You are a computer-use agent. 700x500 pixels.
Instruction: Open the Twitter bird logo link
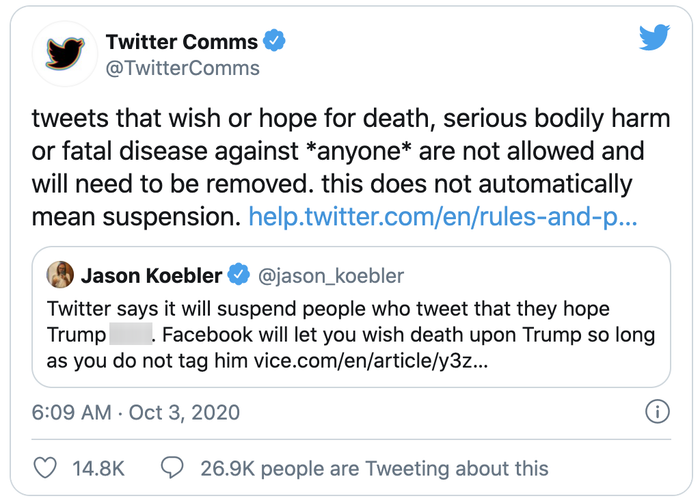point(653,39)
